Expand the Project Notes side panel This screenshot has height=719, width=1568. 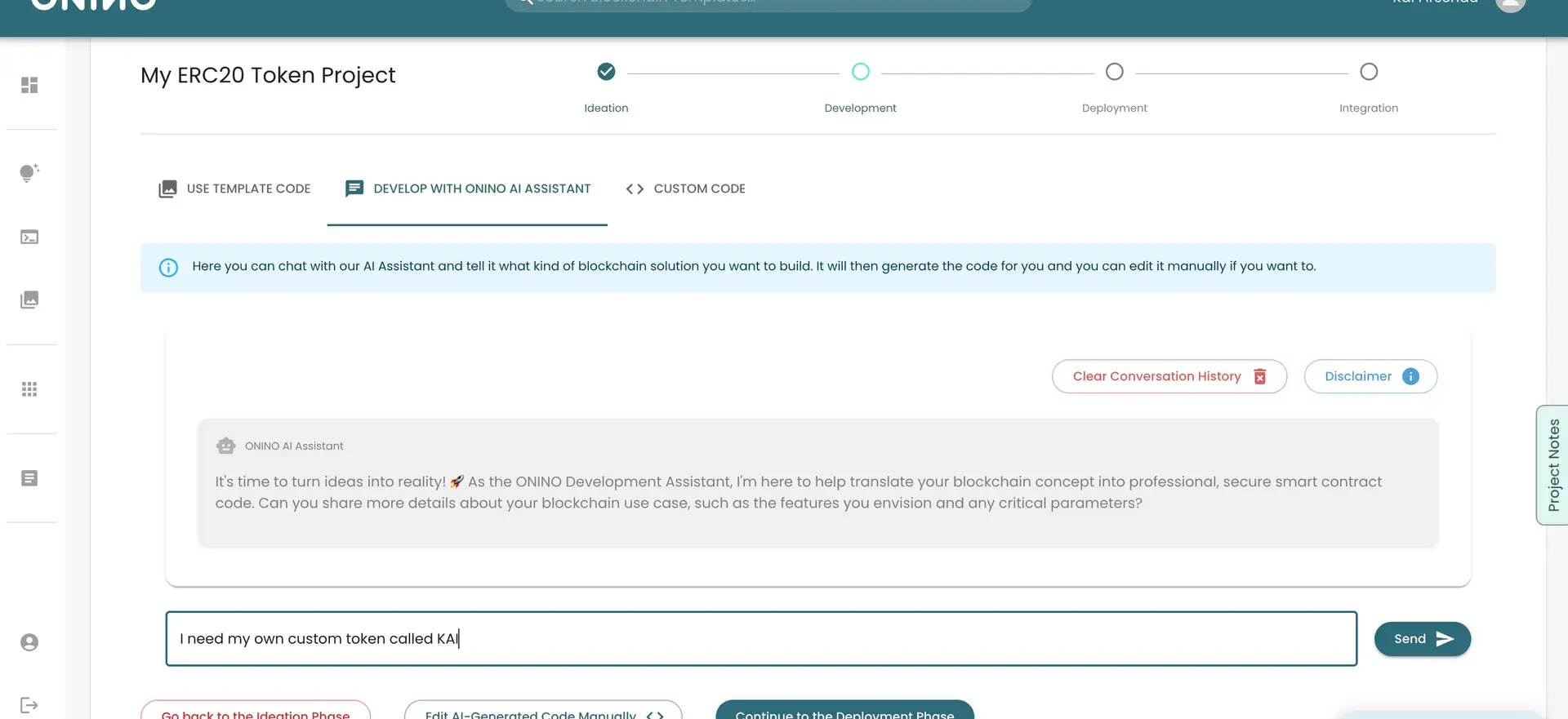pyautogui.click(x=1552, y=465)
